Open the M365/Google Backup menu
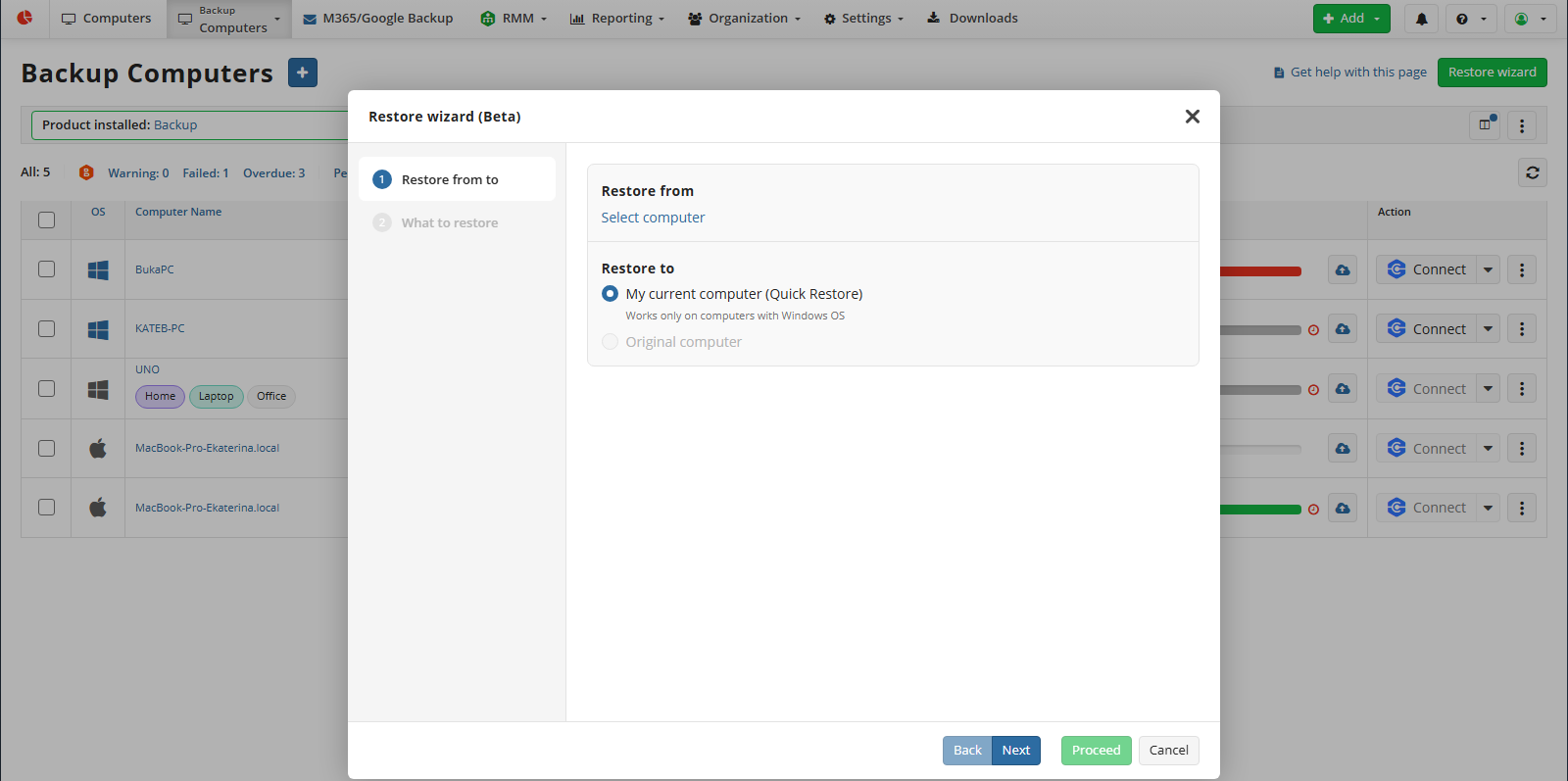The width and height of the screenshot is (1568, 781). 378,19
